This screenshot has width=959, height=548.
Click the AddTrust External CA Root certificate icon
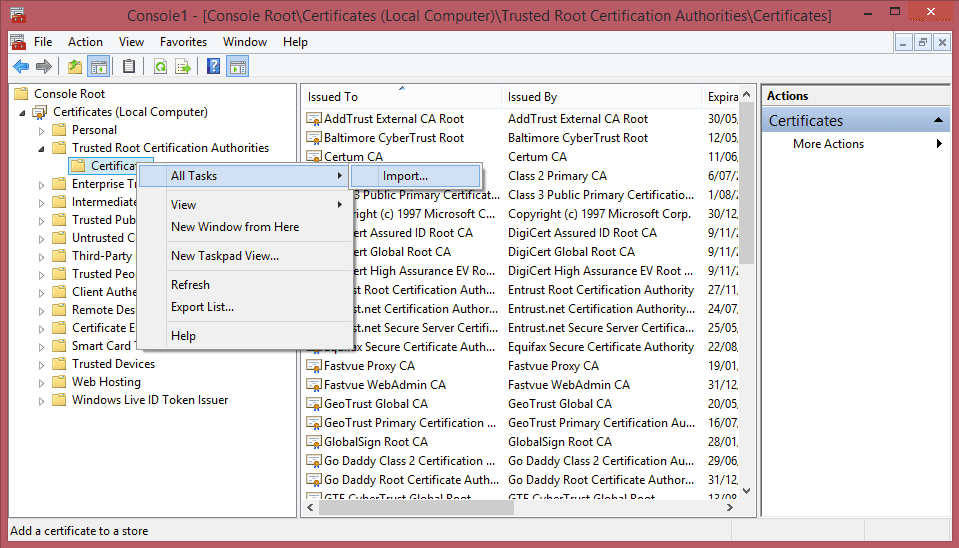click(314, 119)
